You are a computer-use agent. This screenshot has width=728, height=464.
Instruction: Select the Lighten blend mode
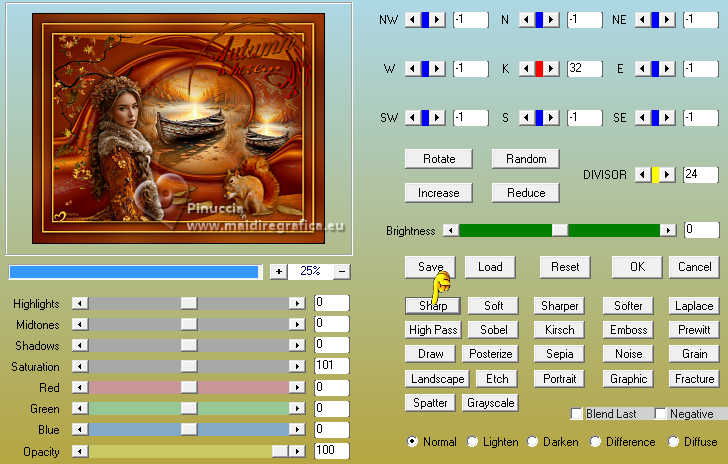click(x=472, y=441)
